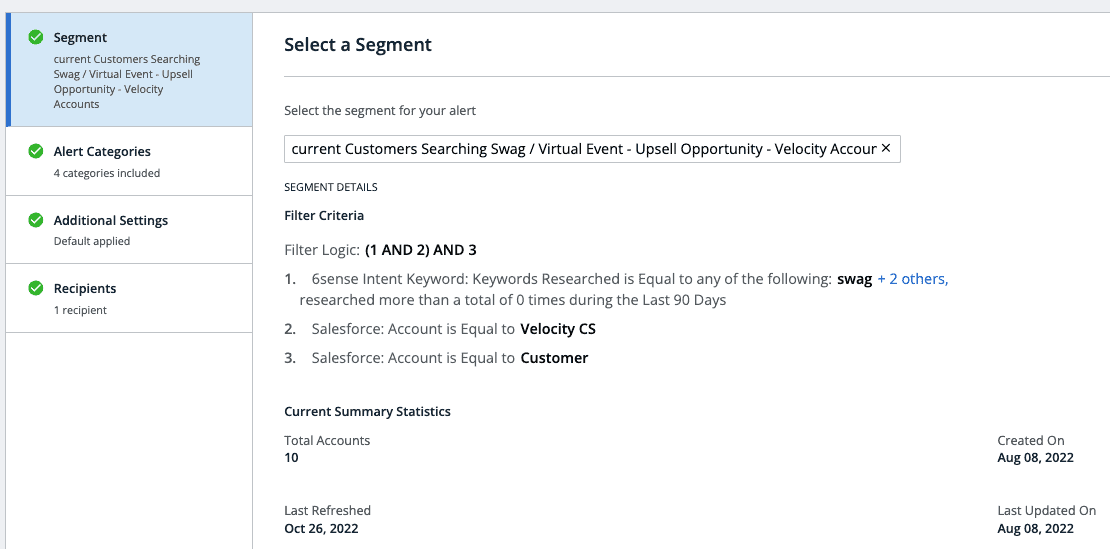
Task: Select the "Velocity CS" filter value
Action: pos(558,329)
